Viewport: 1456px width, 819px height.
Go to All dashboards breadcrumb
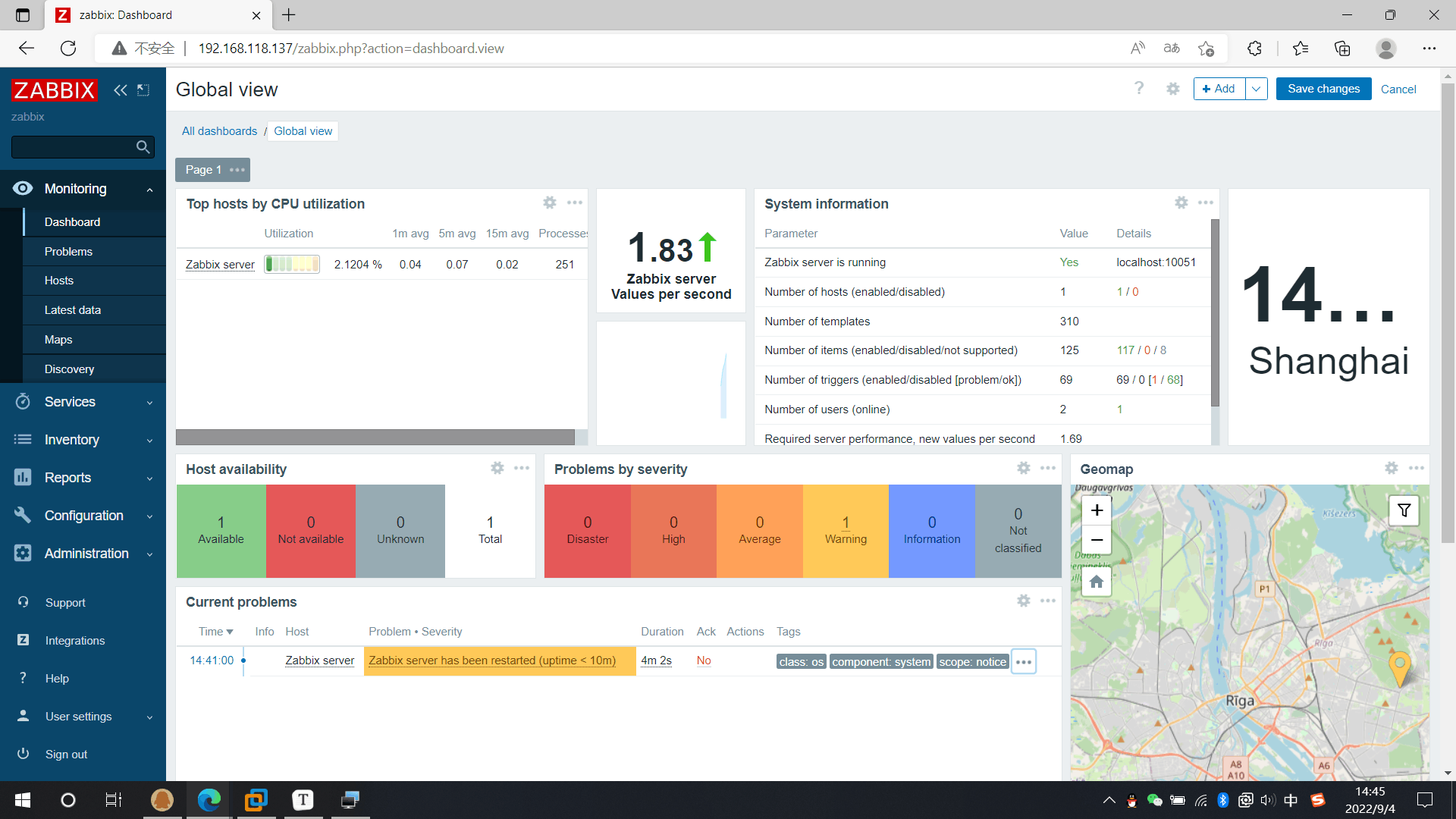tap(219, 131)
